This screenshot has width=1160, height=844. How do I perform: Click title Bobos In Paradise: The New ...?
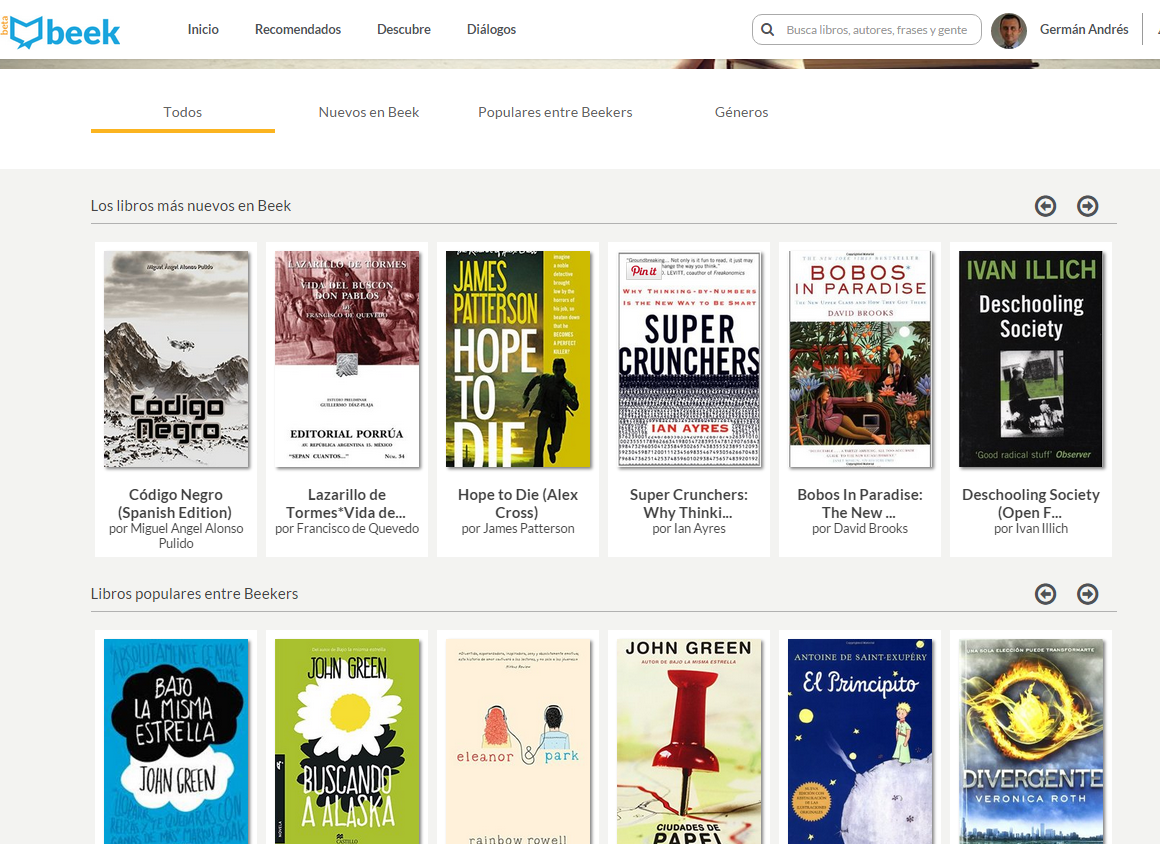[x=860, y=504]
